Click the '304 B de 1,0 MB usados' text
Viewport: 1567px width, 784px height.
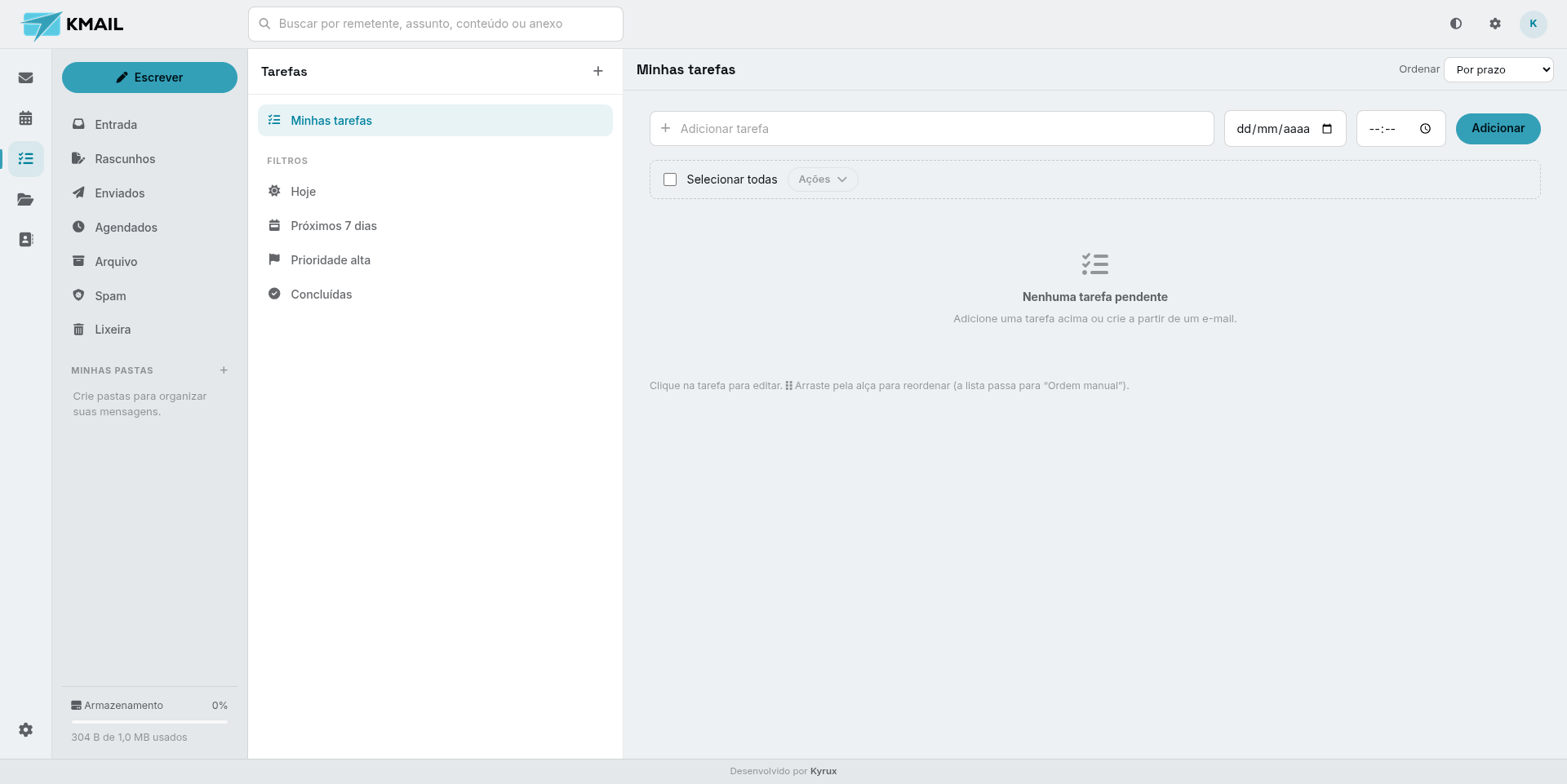[129, 737]
